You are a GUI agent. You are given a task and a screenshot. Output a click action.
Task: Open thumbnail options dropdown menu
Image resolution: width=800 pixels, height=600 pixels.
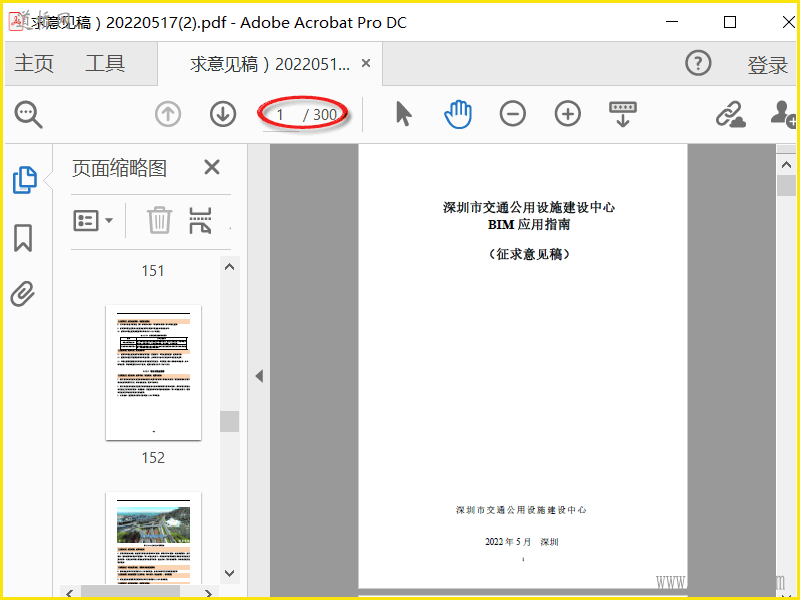pyautogui.click(x=93, y=220)
